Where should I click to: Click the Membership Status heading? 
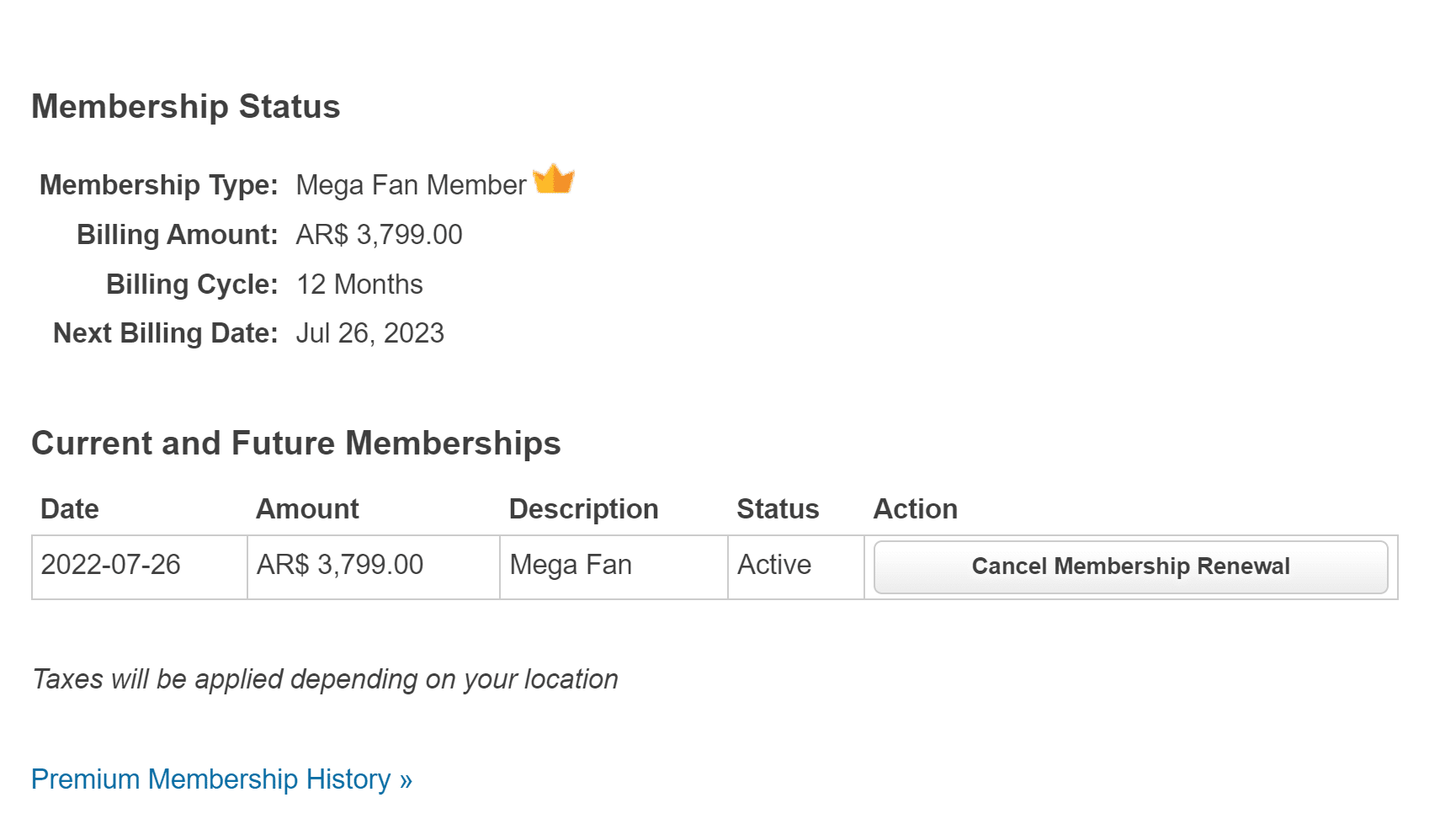[x=186, y=107]
